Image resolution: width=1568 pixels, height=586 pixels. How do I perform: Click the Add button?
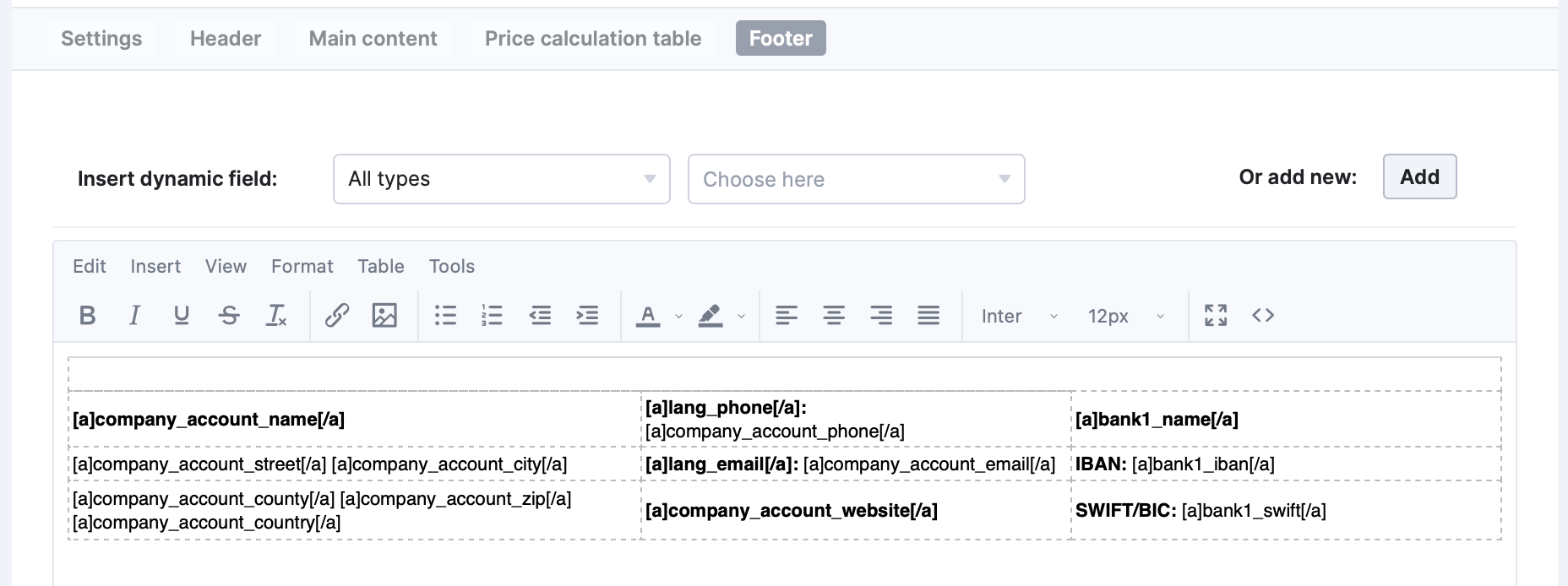coord(1419,176)
